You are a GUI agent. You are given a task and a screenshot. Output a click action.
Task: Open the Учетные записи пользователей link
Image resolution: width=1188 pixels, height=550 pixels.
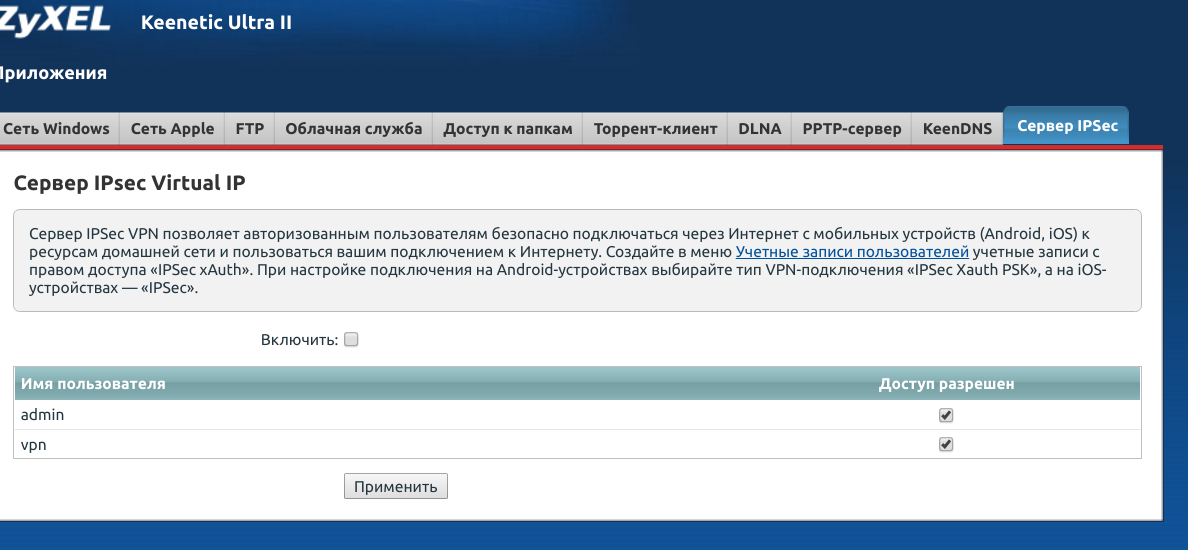point(852,252)
